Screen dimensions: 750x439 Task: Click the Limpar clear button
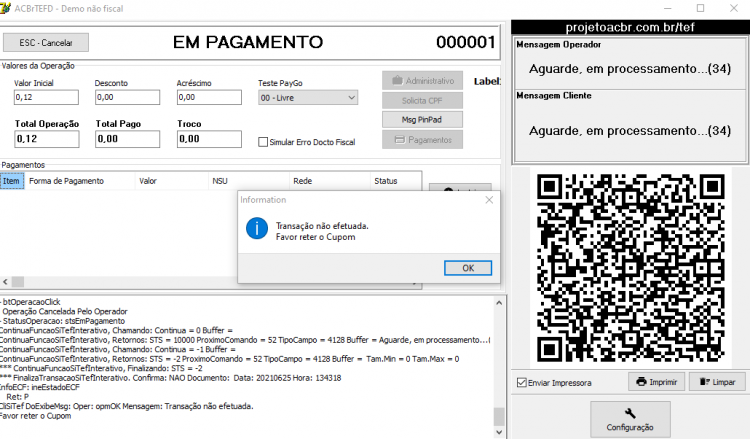click(717, 382)
